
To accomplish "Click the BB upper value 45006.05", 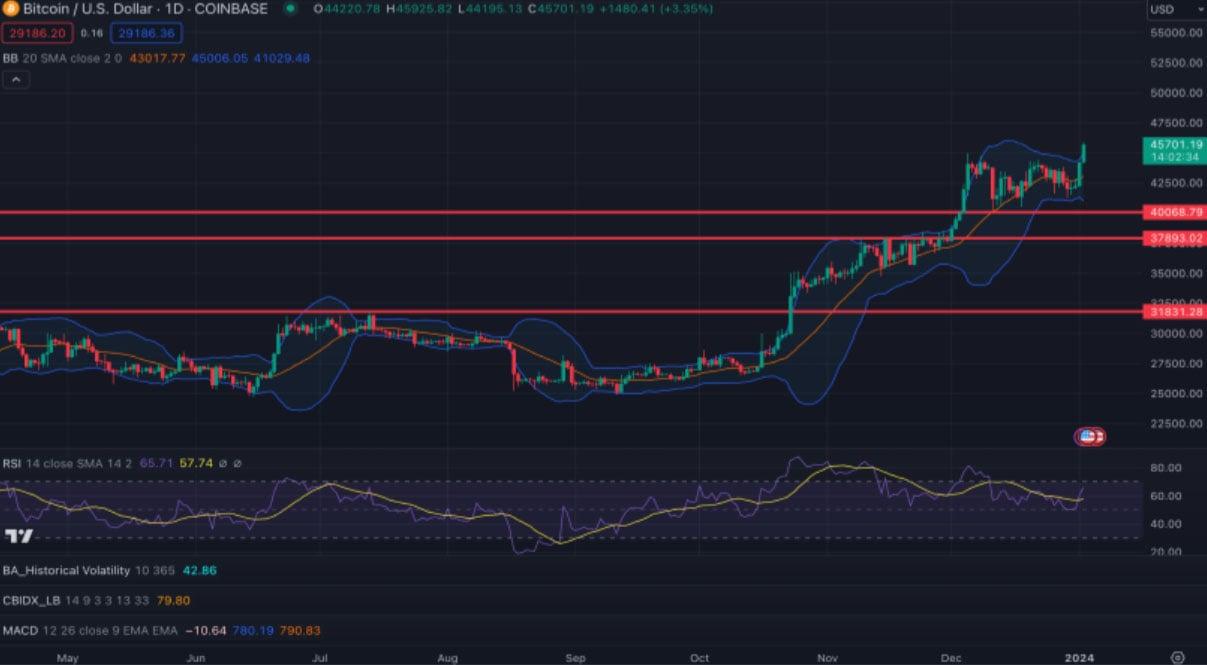I will [220, 58].
